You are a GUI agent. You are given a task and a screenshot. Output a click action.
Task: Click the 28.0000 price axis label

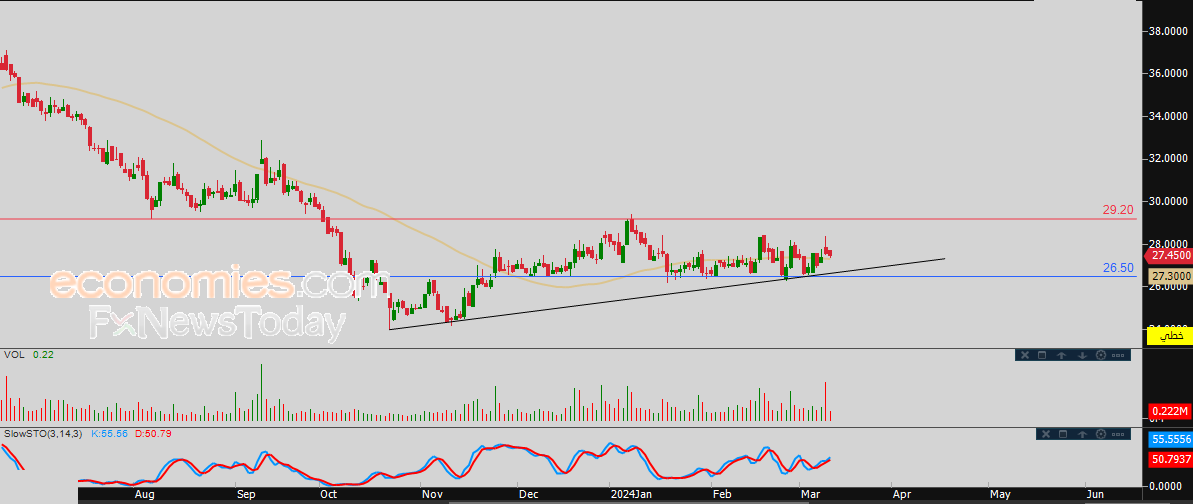[x=1170, y=243]
